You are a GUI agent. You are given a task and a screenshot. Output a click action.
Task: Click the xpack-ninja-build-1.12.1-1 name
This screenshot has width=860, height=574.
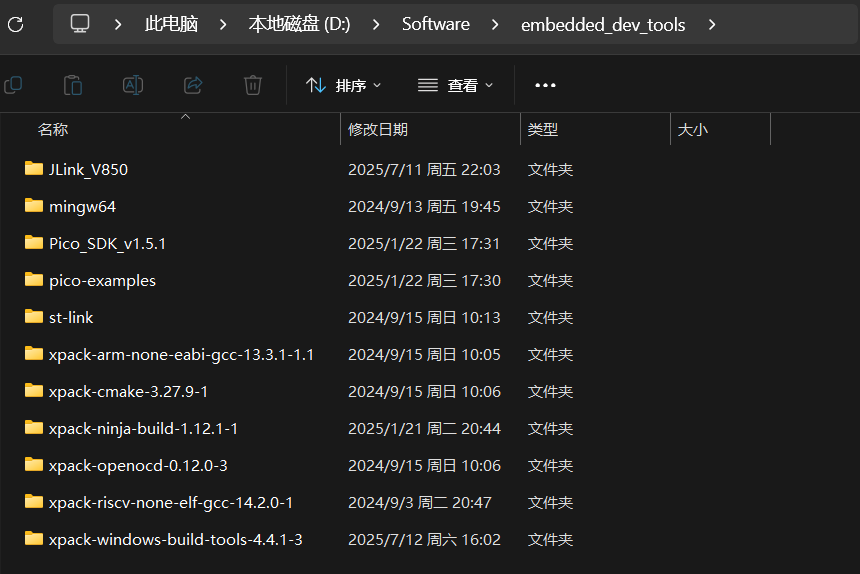point(143,429)
